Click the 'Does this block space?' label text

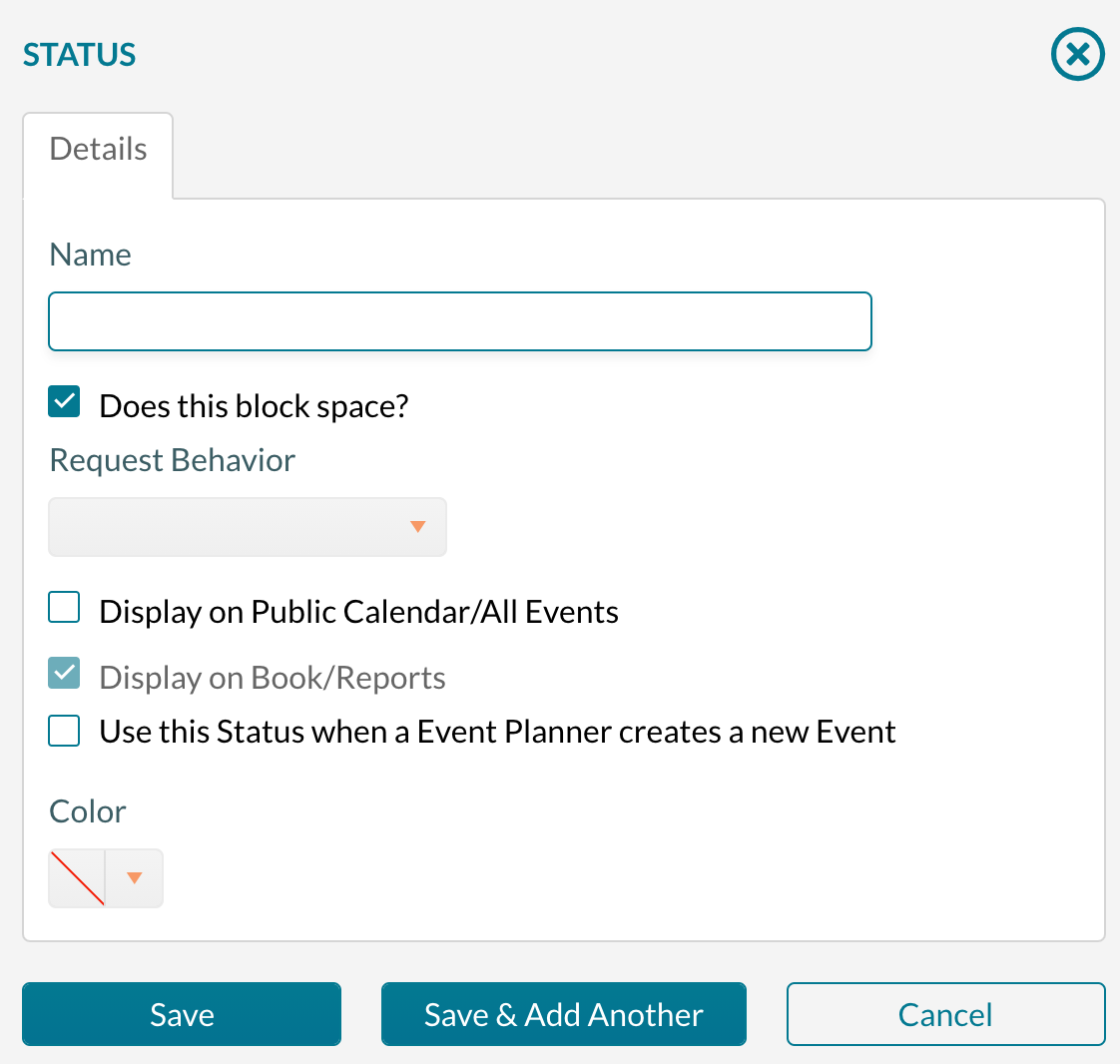(254, 406)
